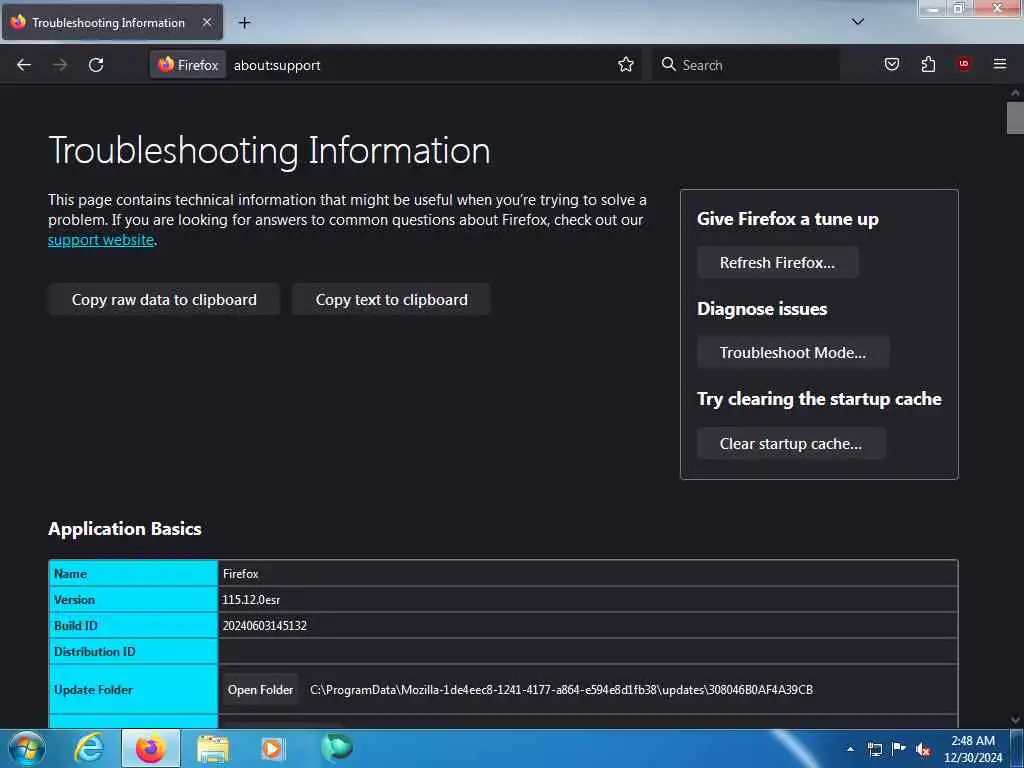Image resolution: width=1024 pixels, height=768 pixels.
Task: Click the search magnifier icon
Action: (668, 64)
